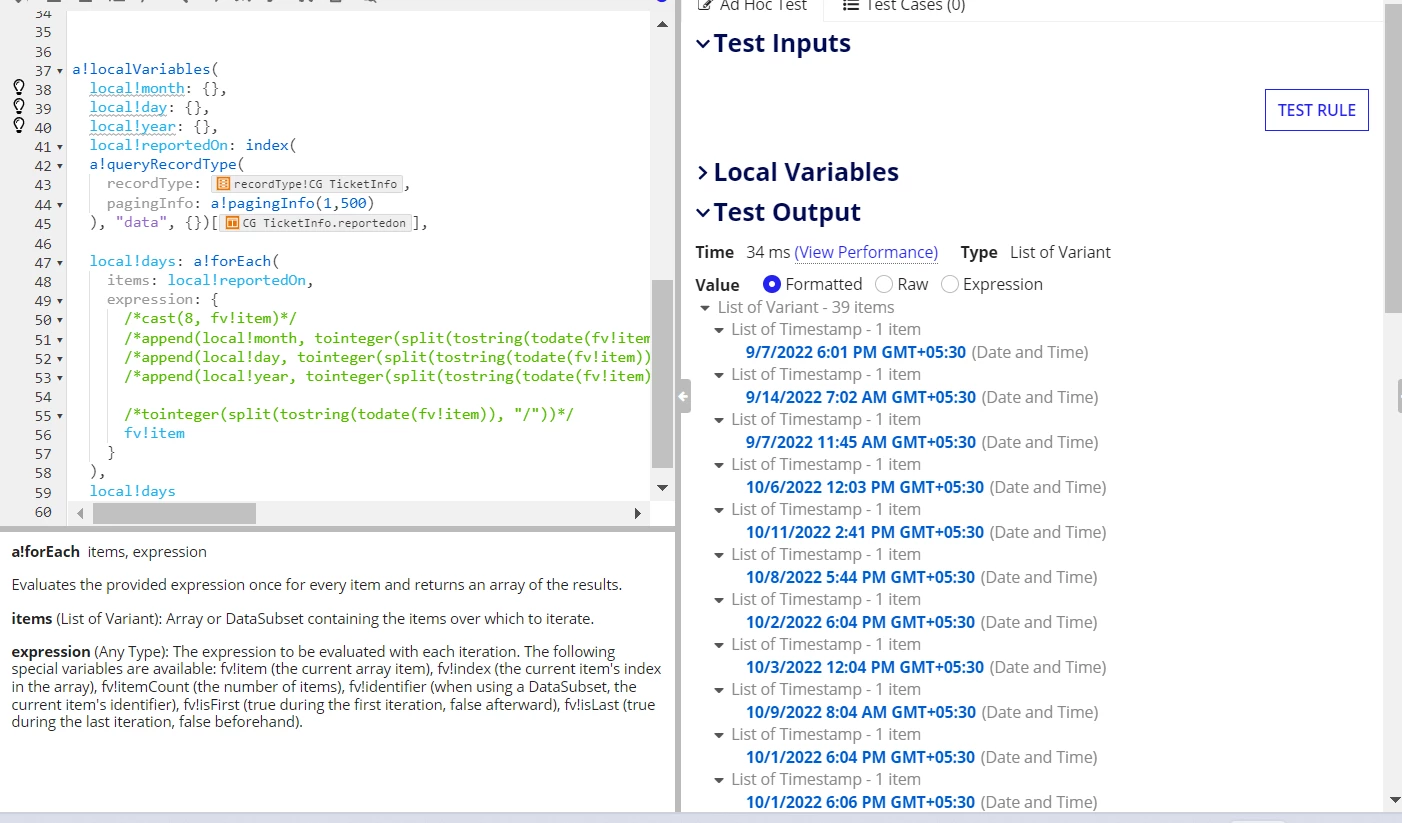
Task: Click a!localVariables( on line 37
Action: tap(145, 70)
